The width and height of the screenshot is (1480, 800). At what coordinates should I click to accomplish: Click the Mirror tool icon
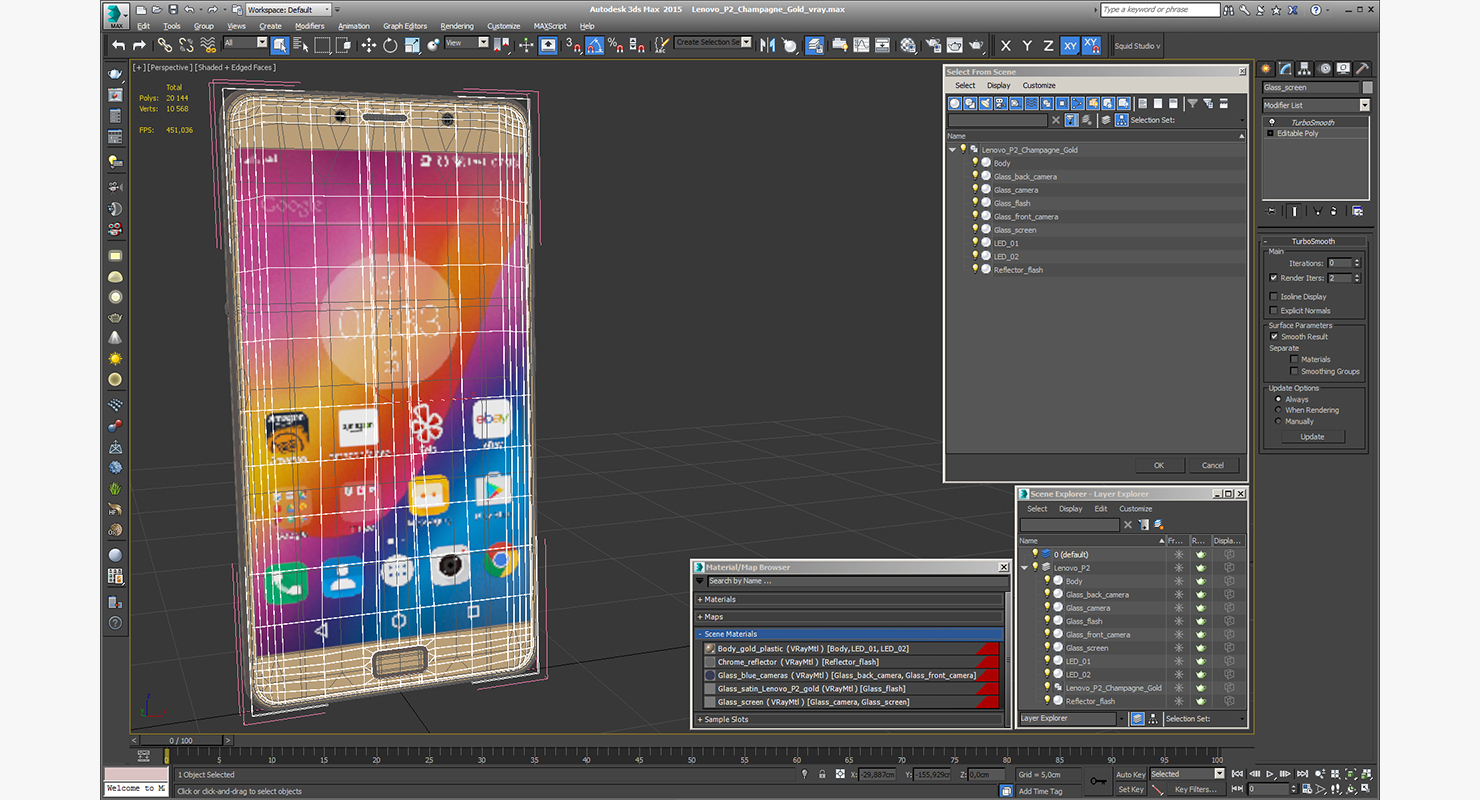[768, 45]
